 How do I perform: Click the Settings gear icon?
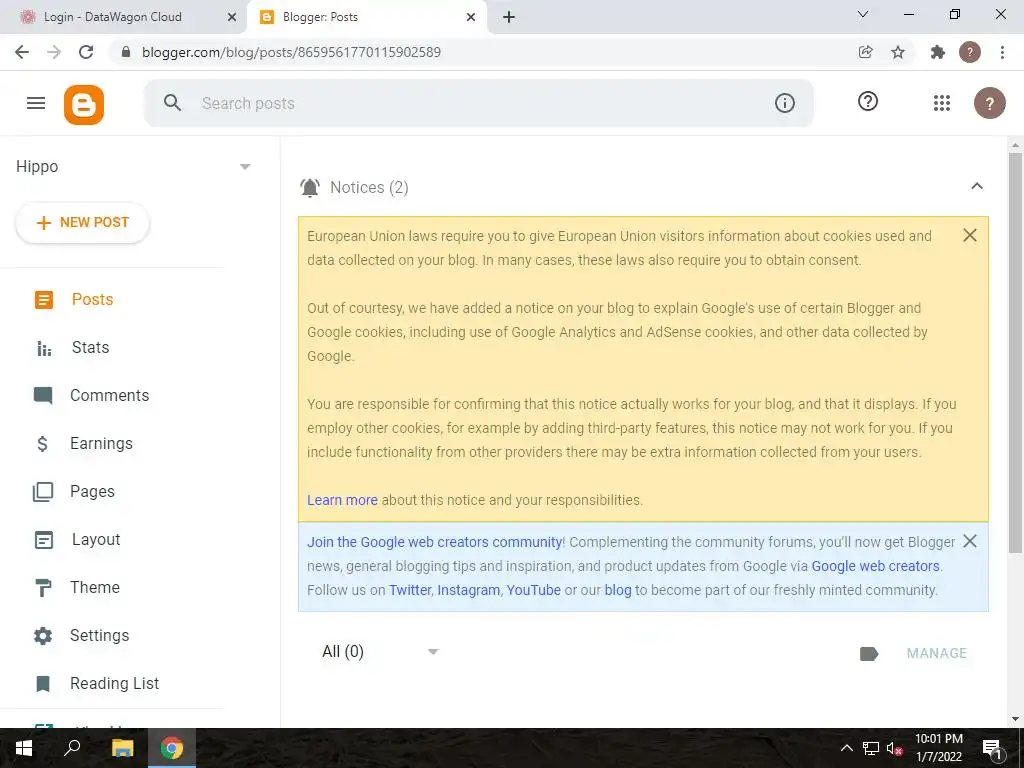pos(43,635)
